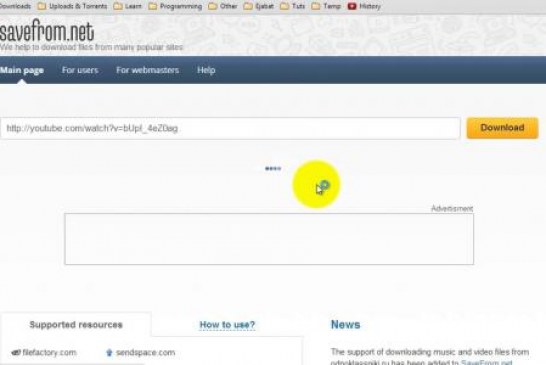Select the Supported resources tab
546x365 pixels.
tap(76, 325)
